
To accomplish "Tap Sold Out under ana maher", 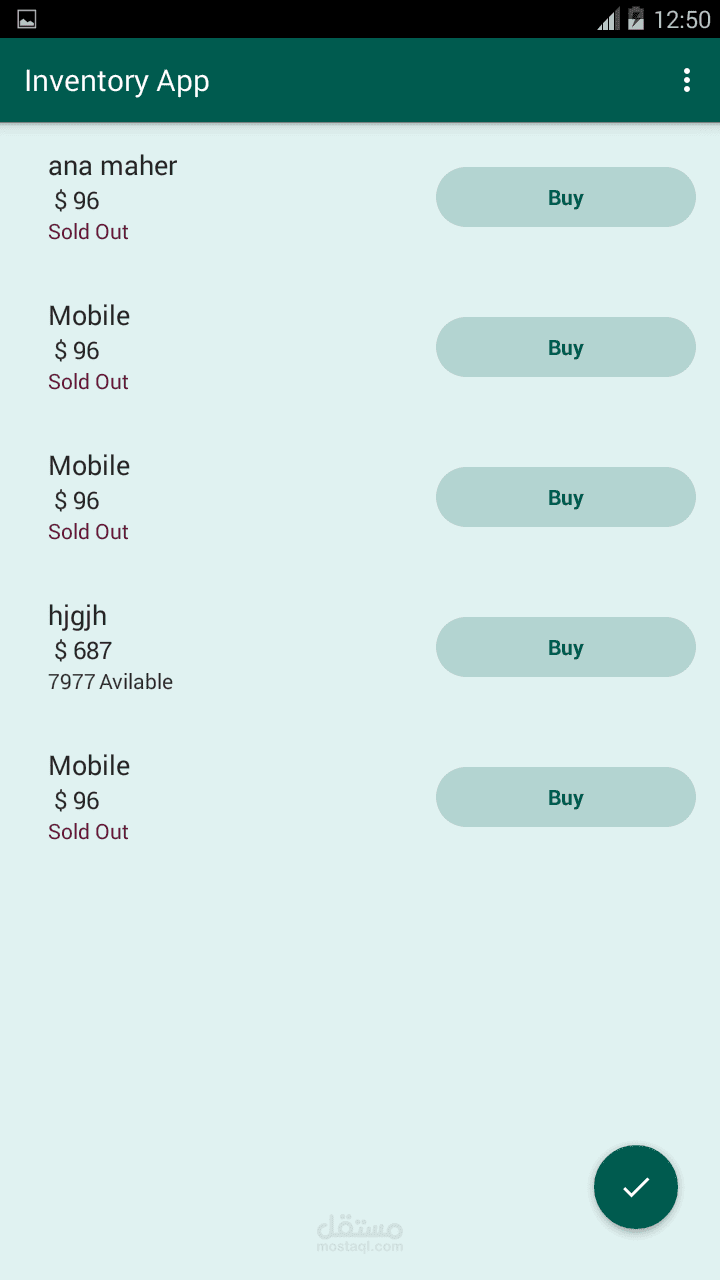I will [x=88, y=232].
